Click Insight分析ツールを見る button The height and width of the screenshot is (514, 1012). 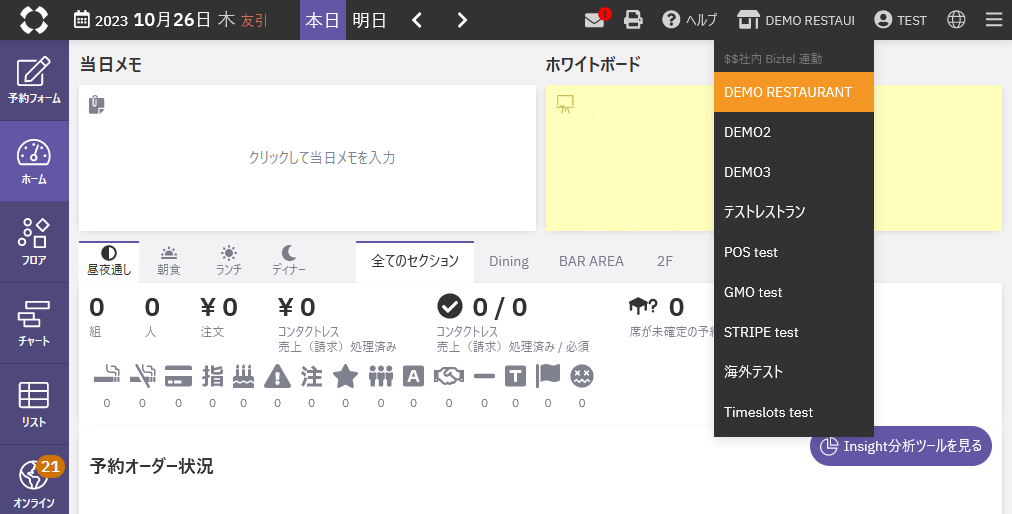(x=900, y=446)
